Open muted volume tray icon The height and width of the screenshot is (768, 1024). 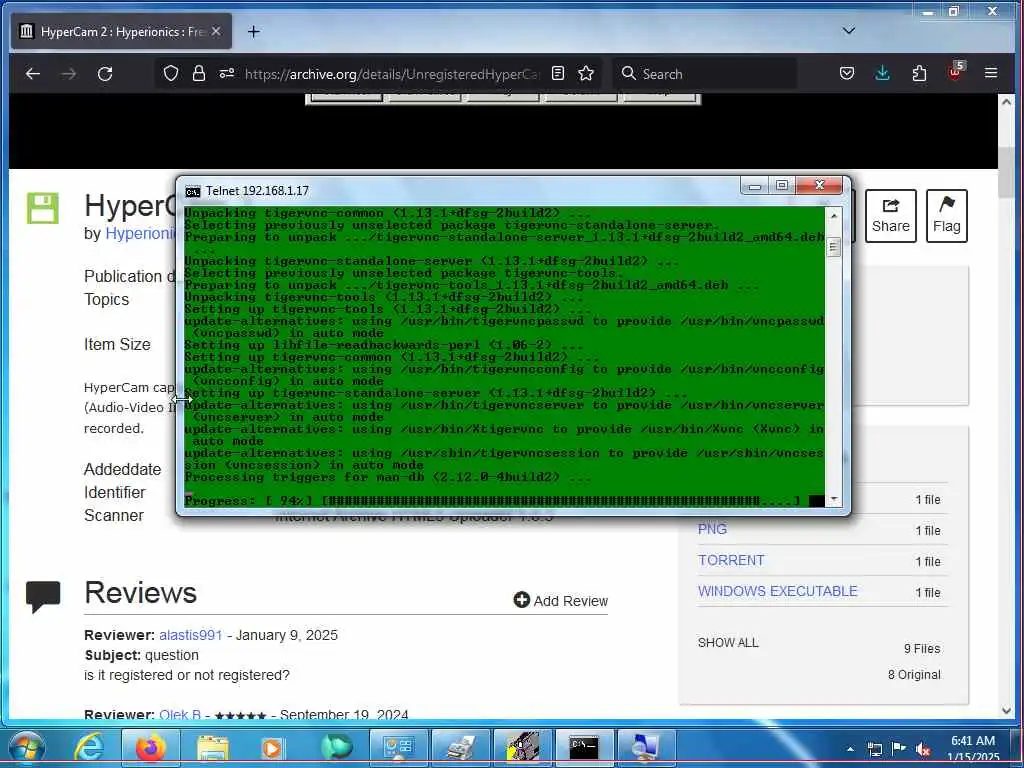pos(923,749)
